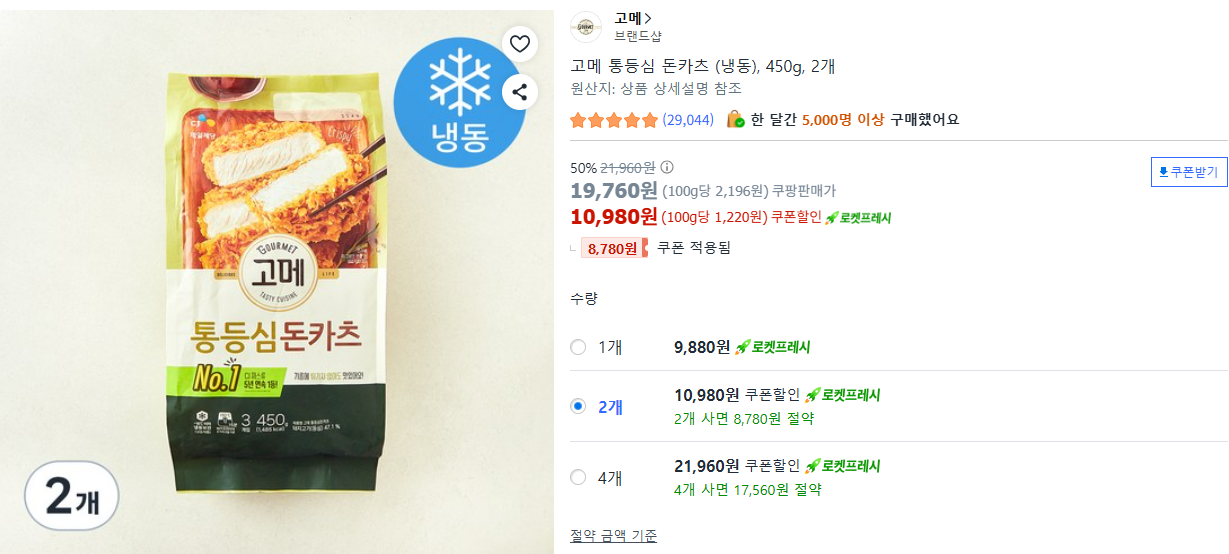Click the 8,780원 coupon applied tag
Viewport: 1229px width, 554px height.
tap(614, 248)
